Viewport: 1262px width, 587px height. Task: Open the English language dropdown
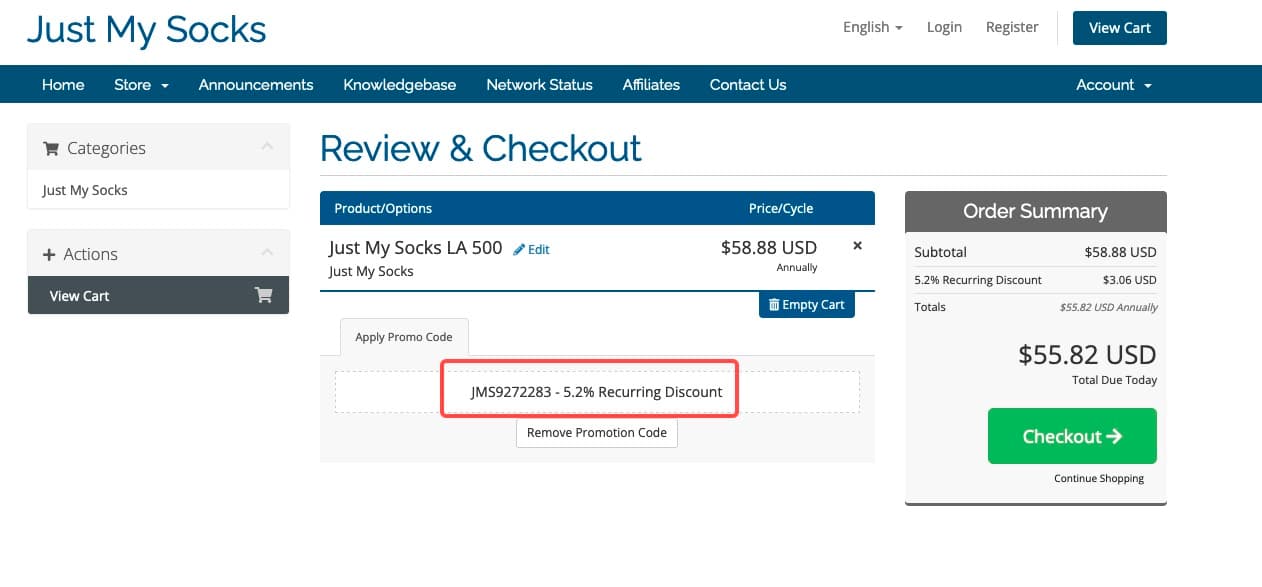872,27
